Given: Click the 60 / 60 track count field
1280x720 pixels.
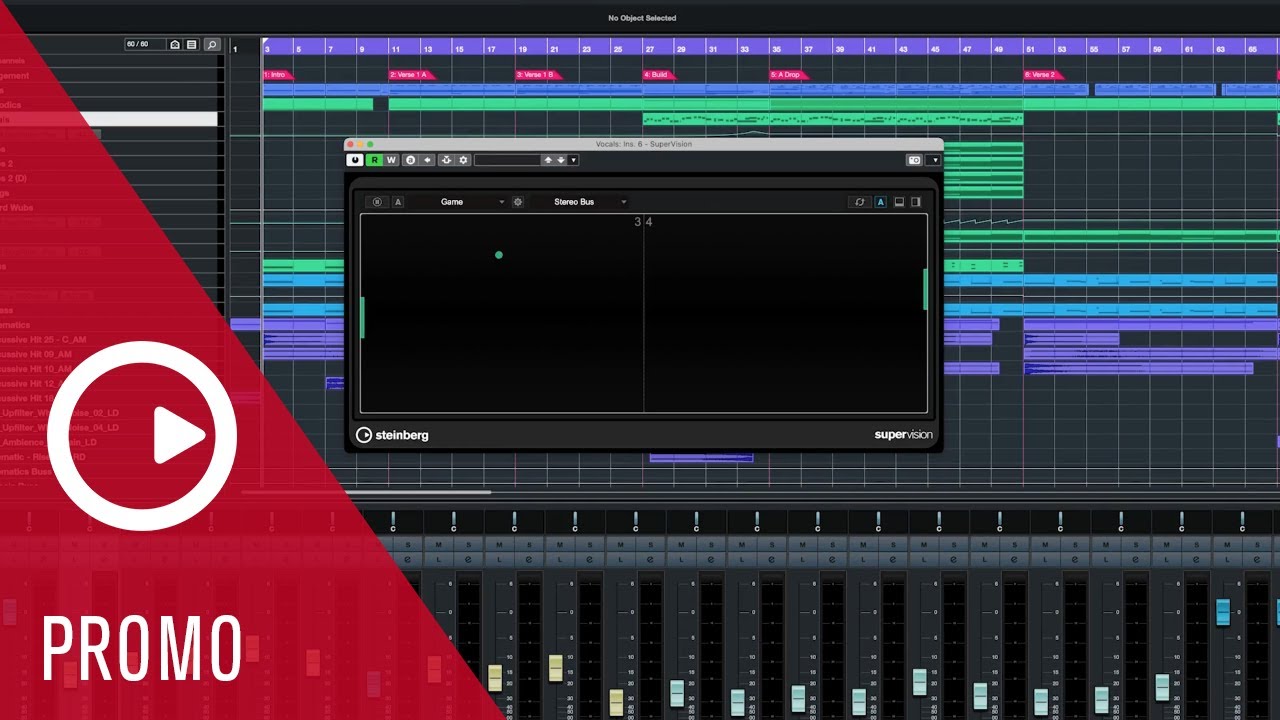Looking at the screenshot, I should [x=144, y=45].
